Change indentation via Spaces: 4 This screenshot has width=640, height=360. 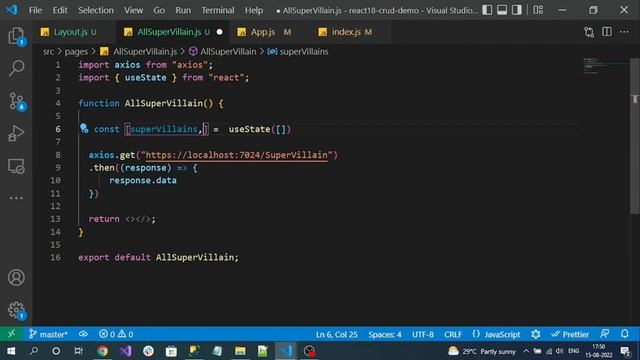384,334
